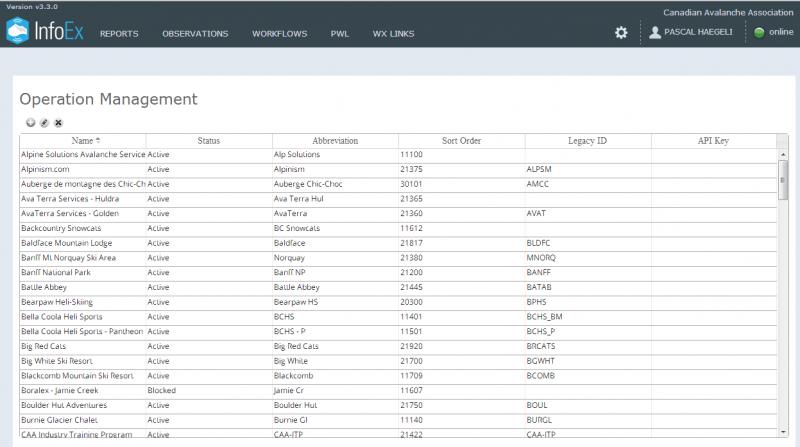Click legacy ID BGWHT
800x447 pixels.
click(x=540, y=361)
